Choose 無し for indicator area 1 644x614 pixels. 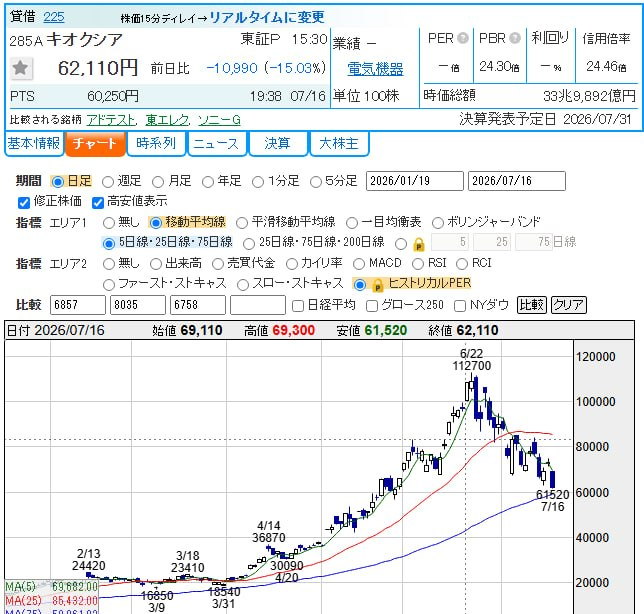[109, 223]
